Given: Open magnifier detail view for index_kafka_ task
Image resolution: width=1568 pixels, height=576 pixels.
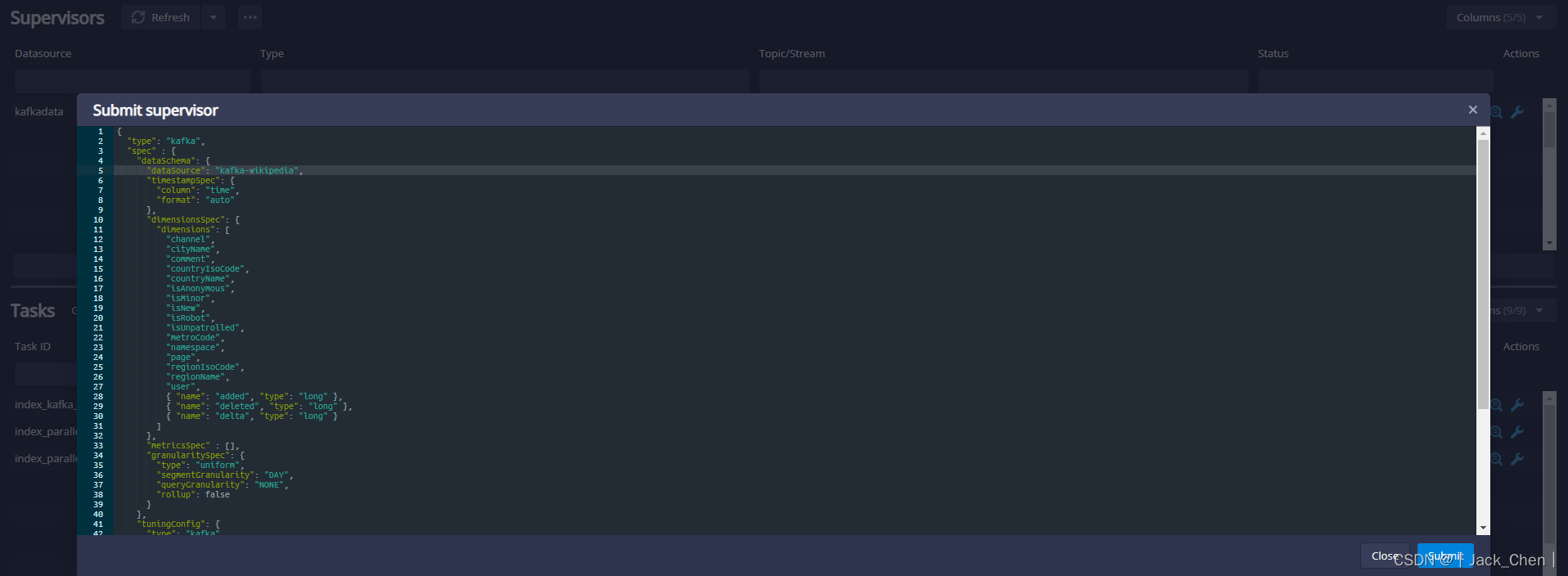Looking at the screenshot, I should pyautogui.click(x=1497, y=405).
